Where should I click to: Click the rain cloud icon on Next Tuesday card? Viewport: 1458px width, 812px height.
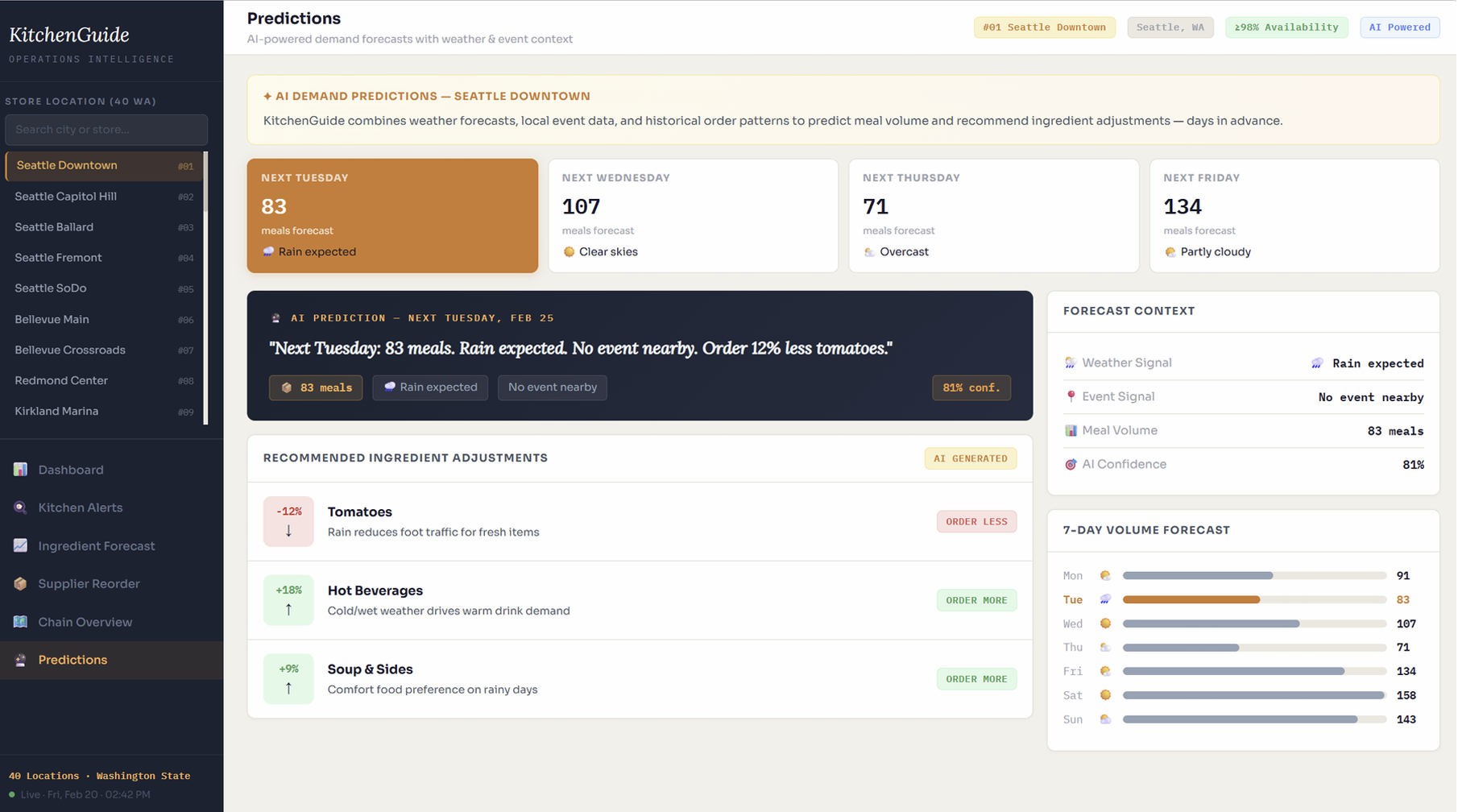tap(268, 252)
